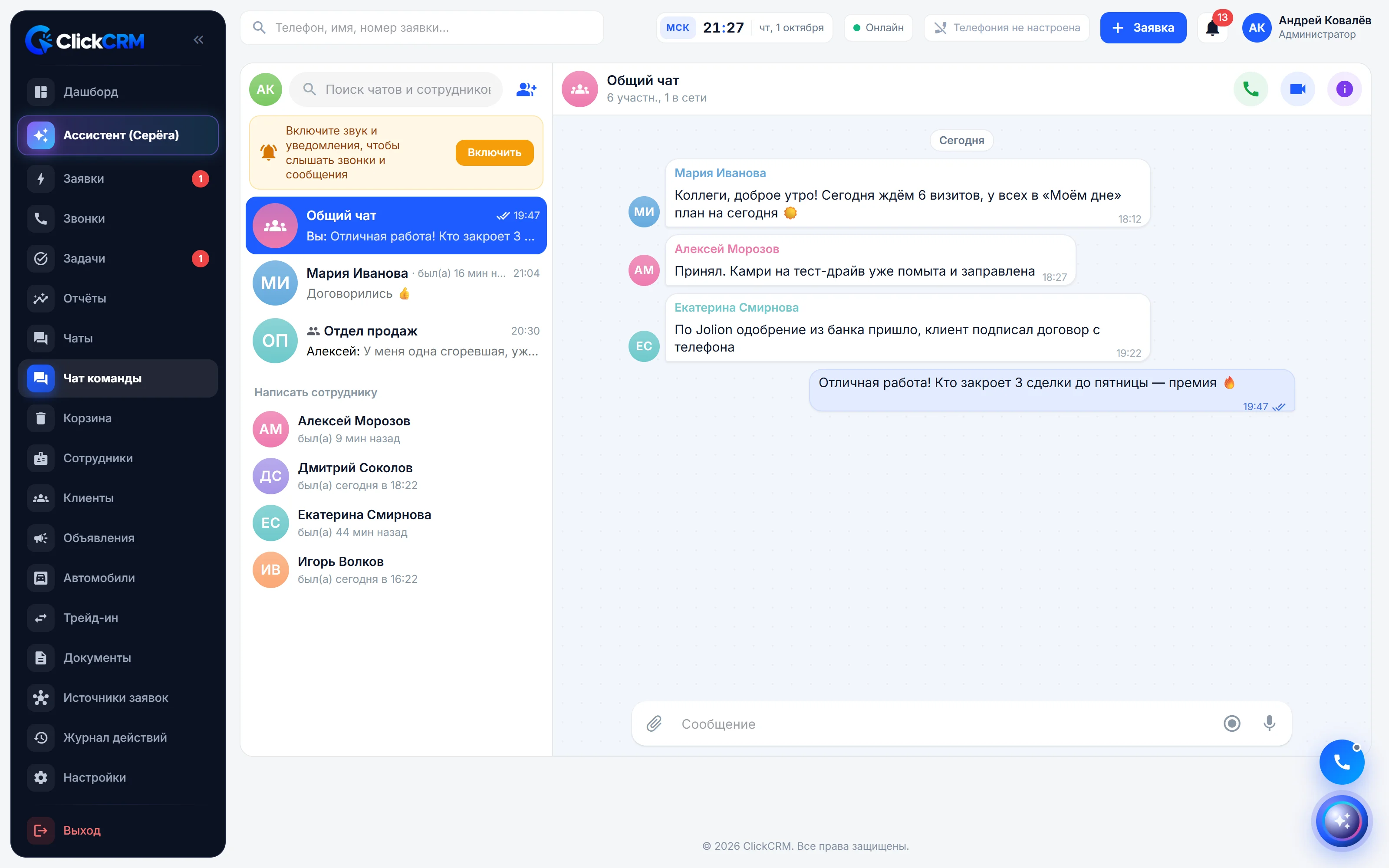Click the Задачи checkmark icon

pyautogui.click(x=41, y=258)
